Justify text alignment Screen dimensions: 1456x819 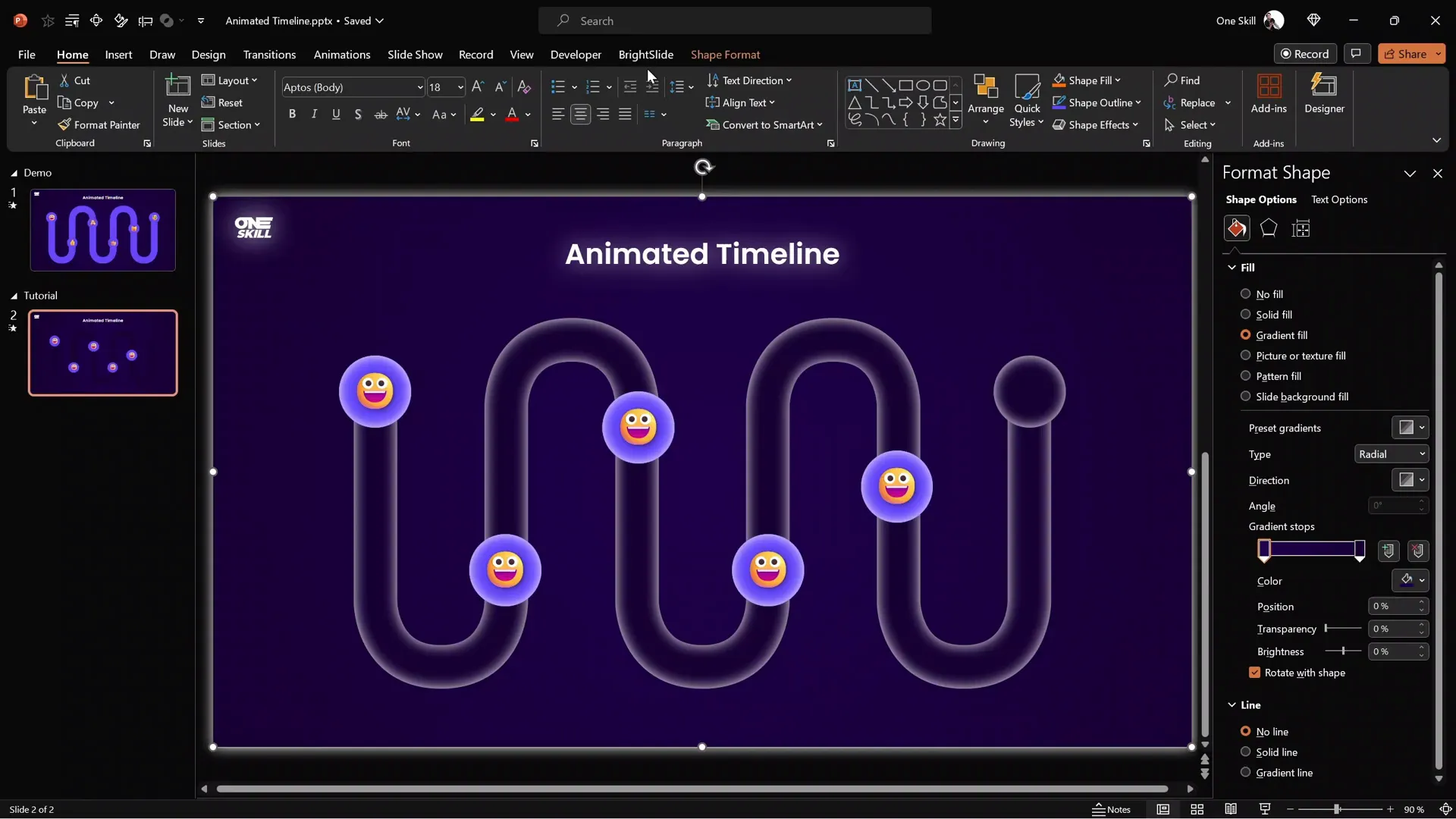pyautogui.click(x=625, y=115)
